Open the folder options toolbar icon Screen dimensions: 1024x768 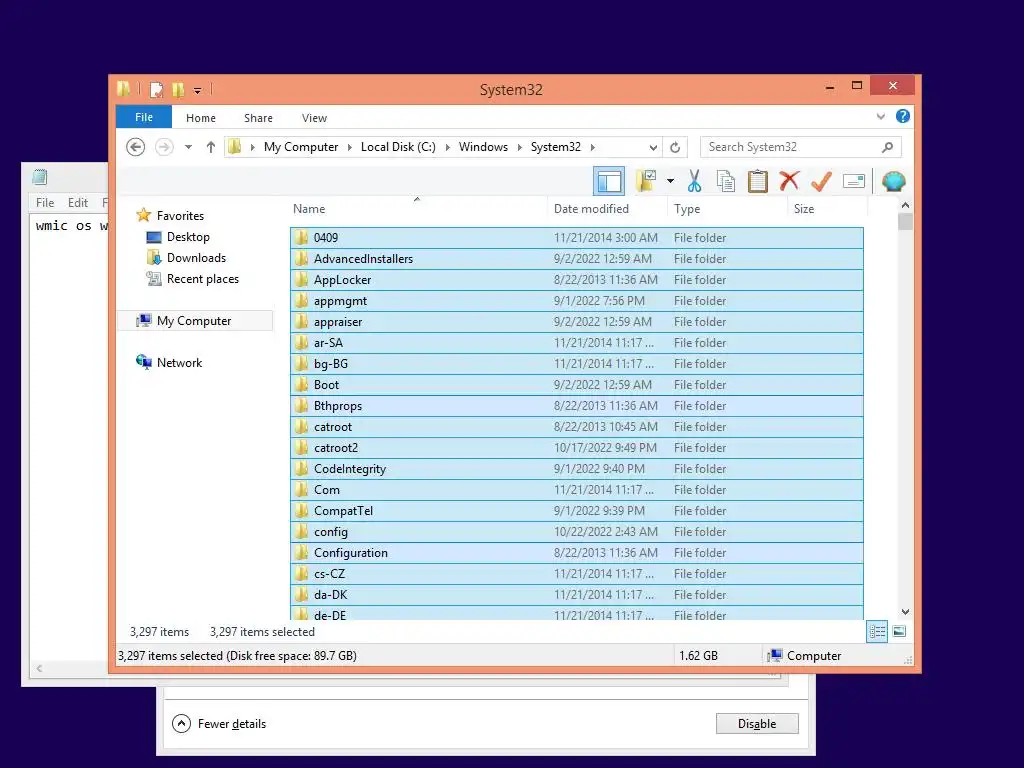[x=646, y=181]
